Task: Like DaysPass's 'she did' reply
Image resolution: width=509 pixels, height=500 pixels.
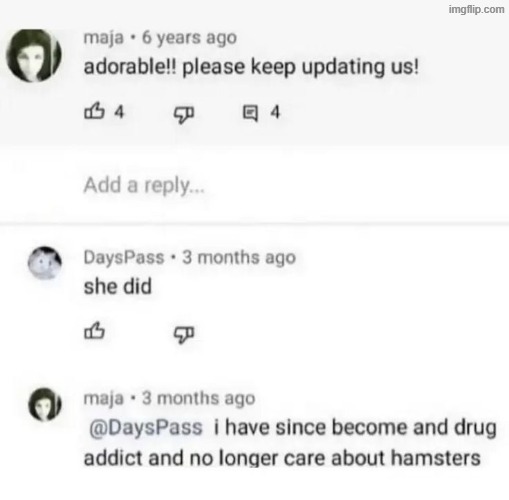Action: click(94, 331)
